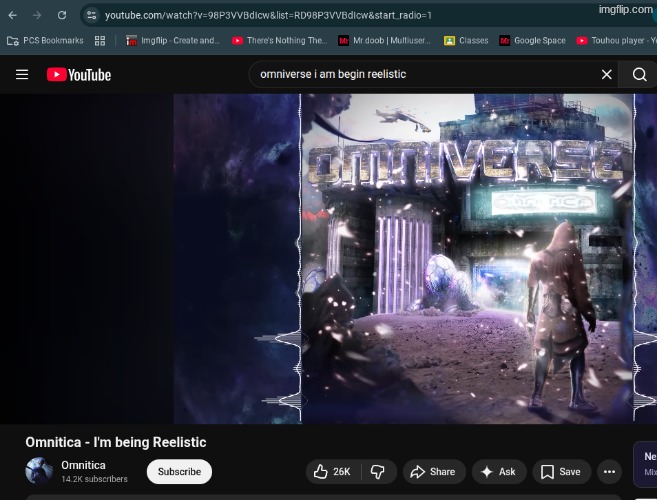Image resolution: width=657 pixels, height=500 pixels.
Task: Save video to a playlist
Action: click(x=561, y=472)
